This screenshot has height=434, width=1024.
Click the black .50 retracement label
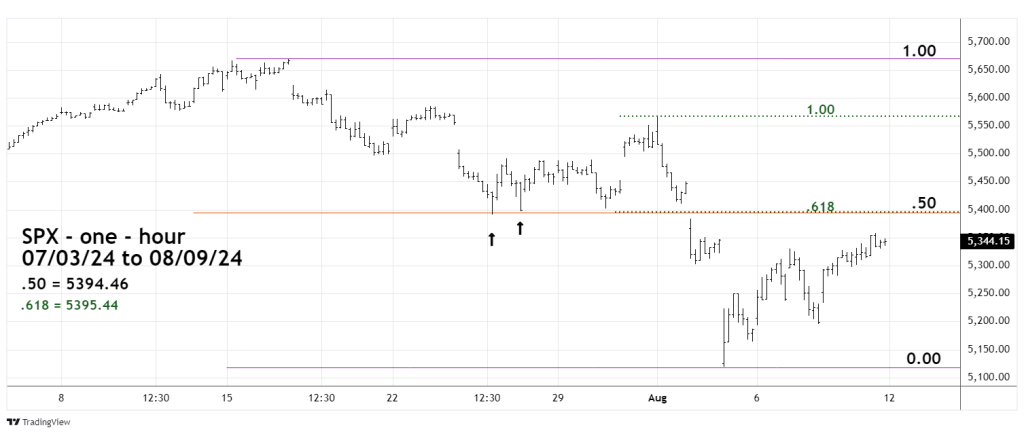click(x=924, y=203)
